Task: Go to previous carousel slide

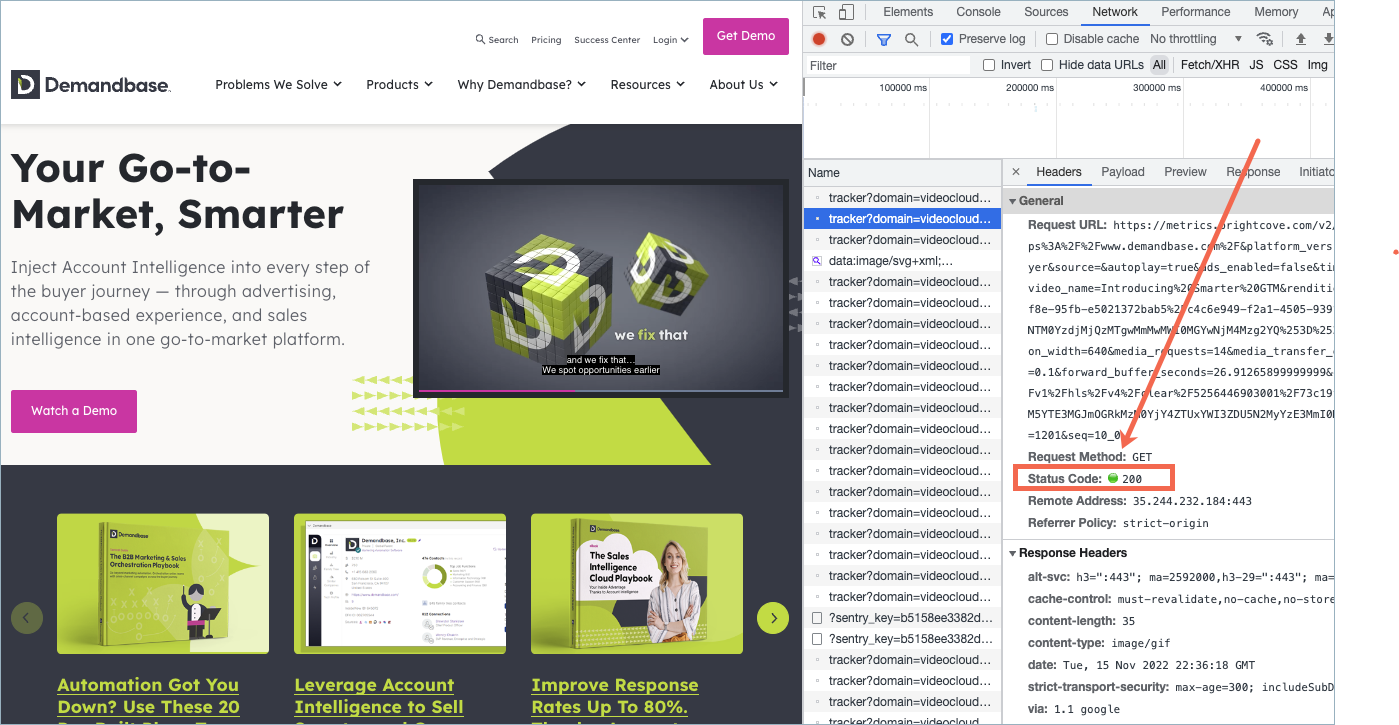Action: [x=27, y=618]
